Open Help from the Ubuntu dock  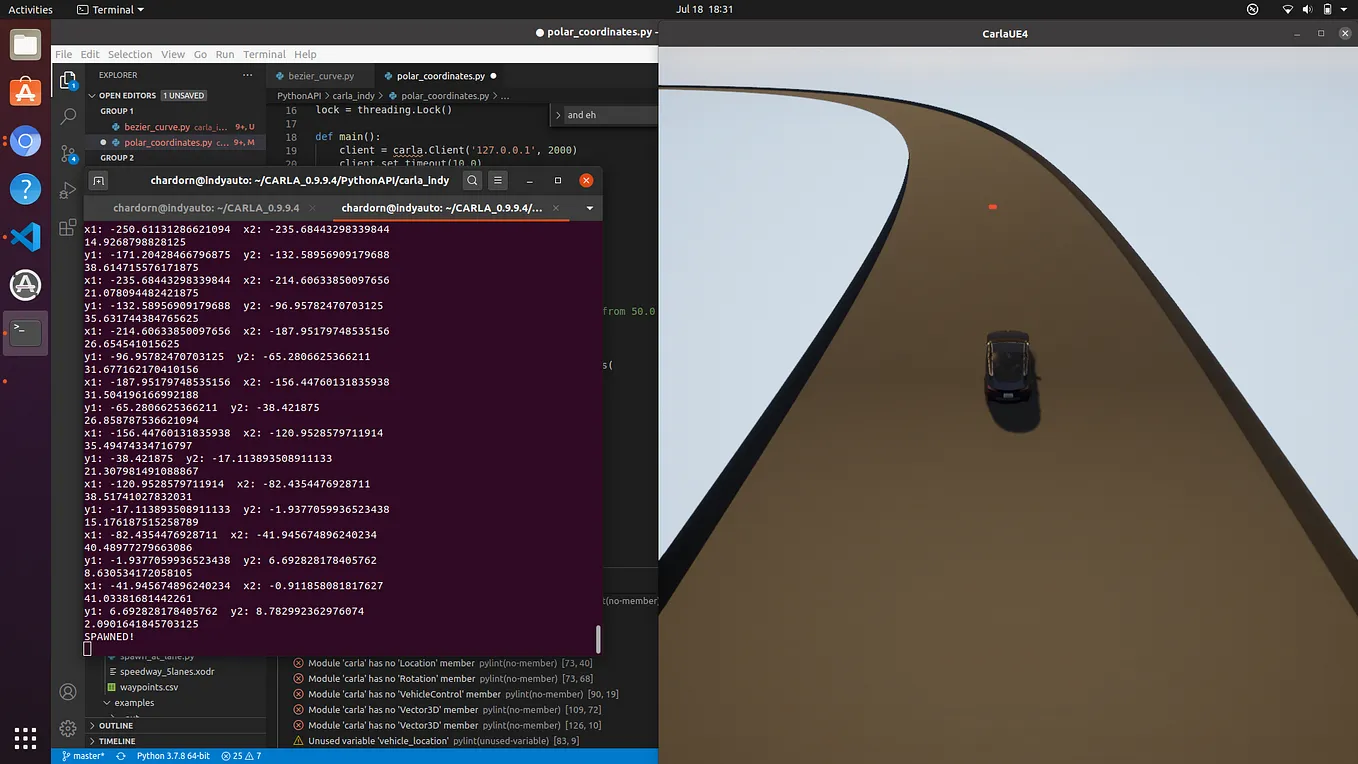(25, 189)
